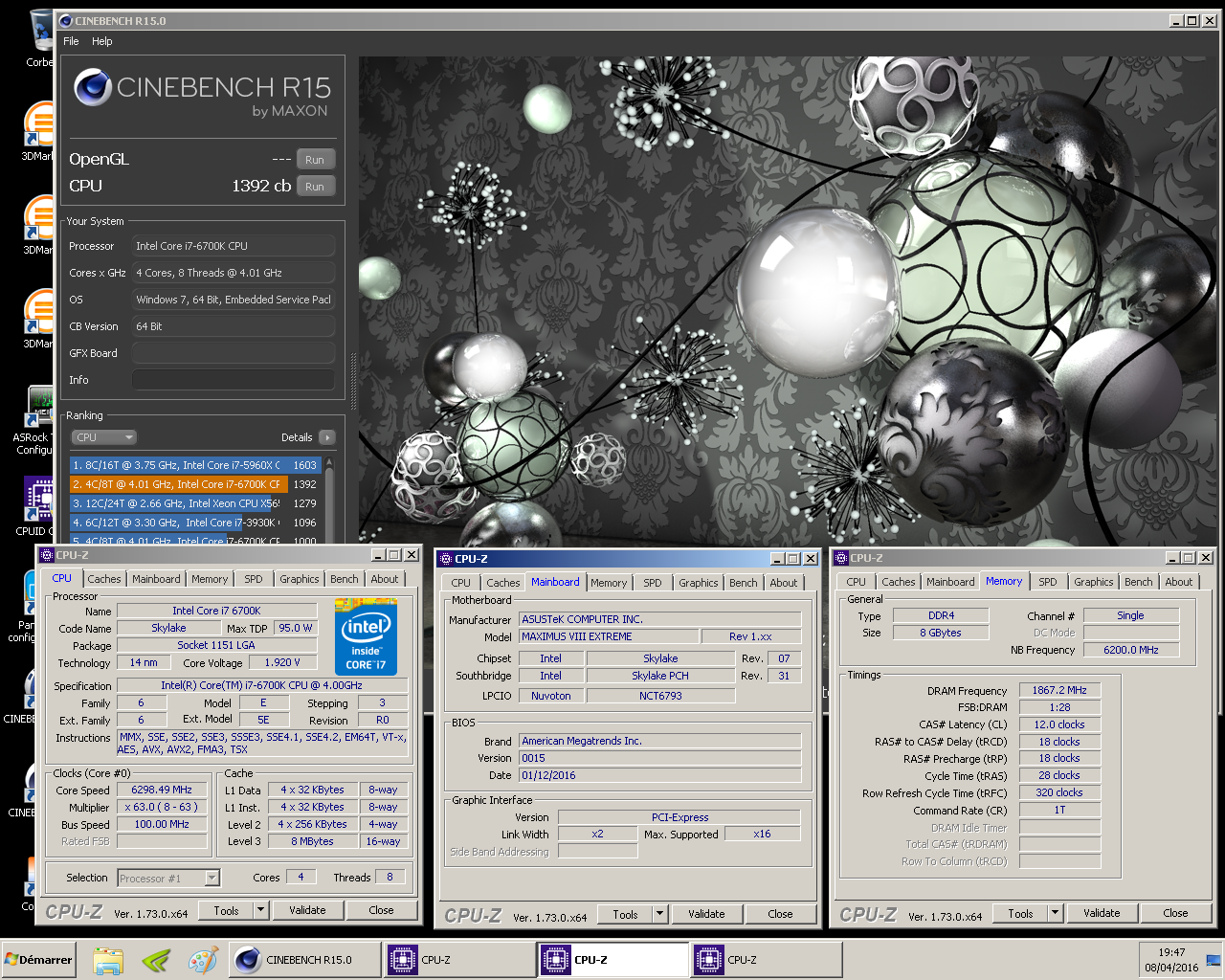1225x980 pixels.
Task: Open the File menu in Cinebench
Action: 71,41
